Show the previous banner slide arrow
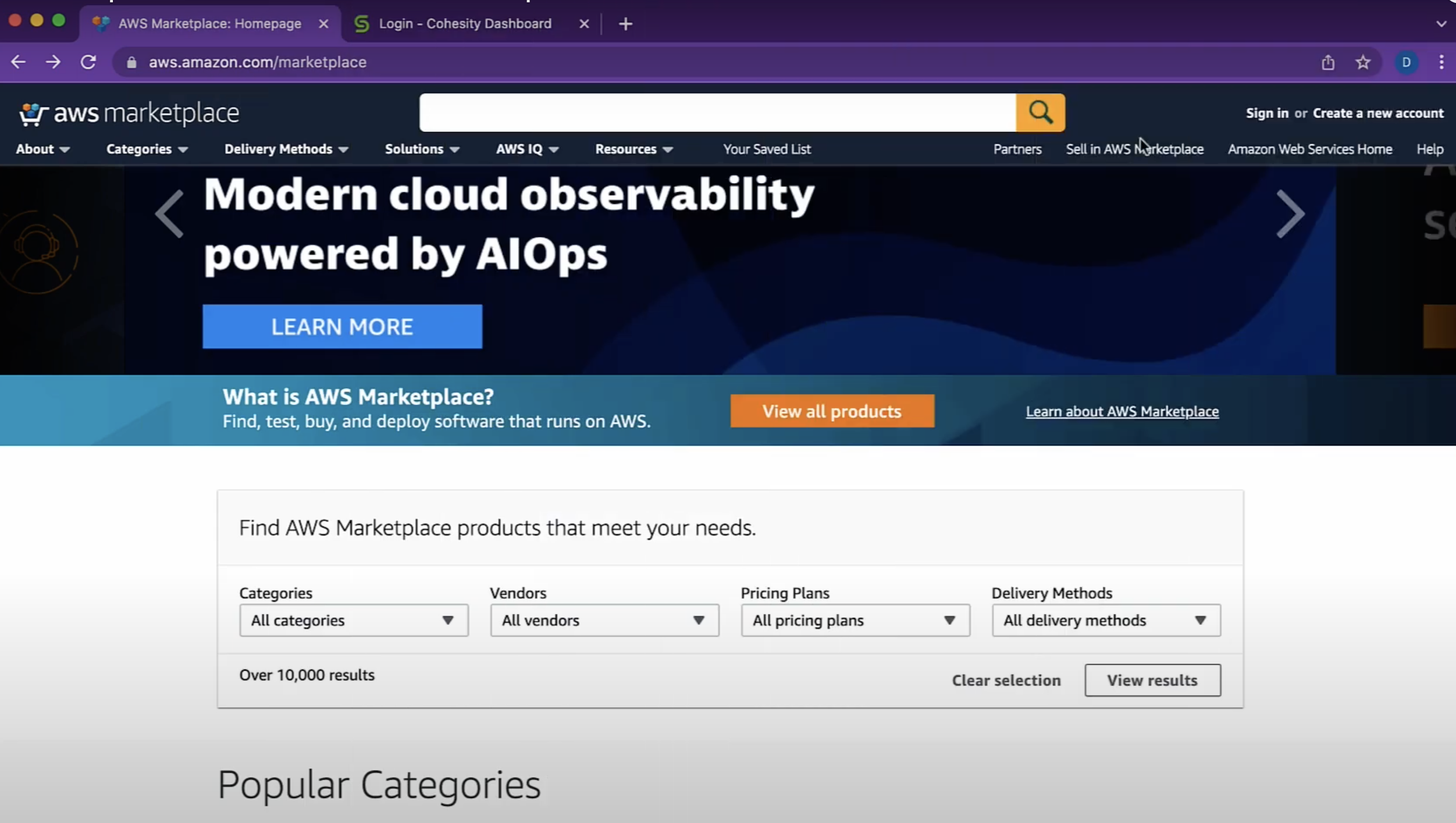Image resolution: width=1456 pixels, height=823 pixels. tap(169, 214)
